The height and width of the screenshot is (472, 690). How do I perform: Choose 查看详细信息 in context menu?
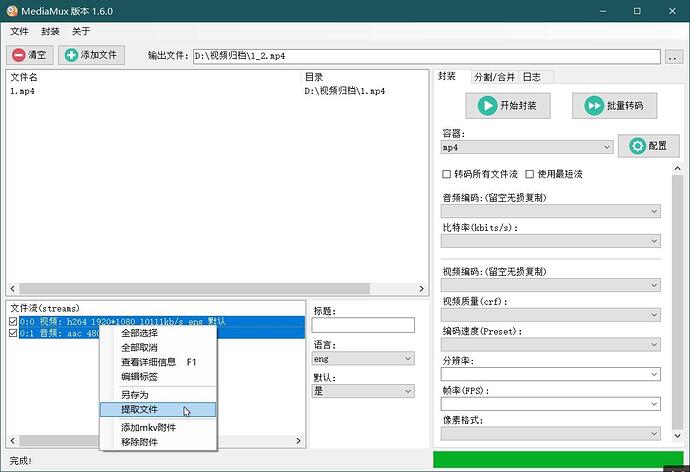158,362
